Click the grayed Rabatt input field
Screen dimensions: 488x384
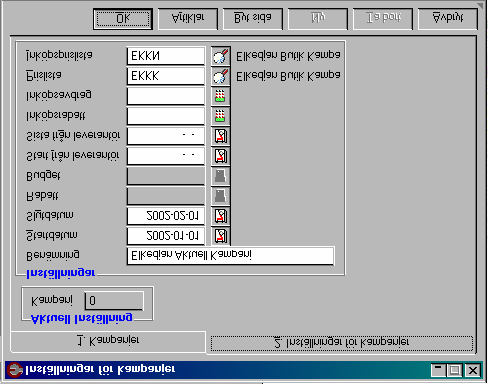click(x=166, y=196)
